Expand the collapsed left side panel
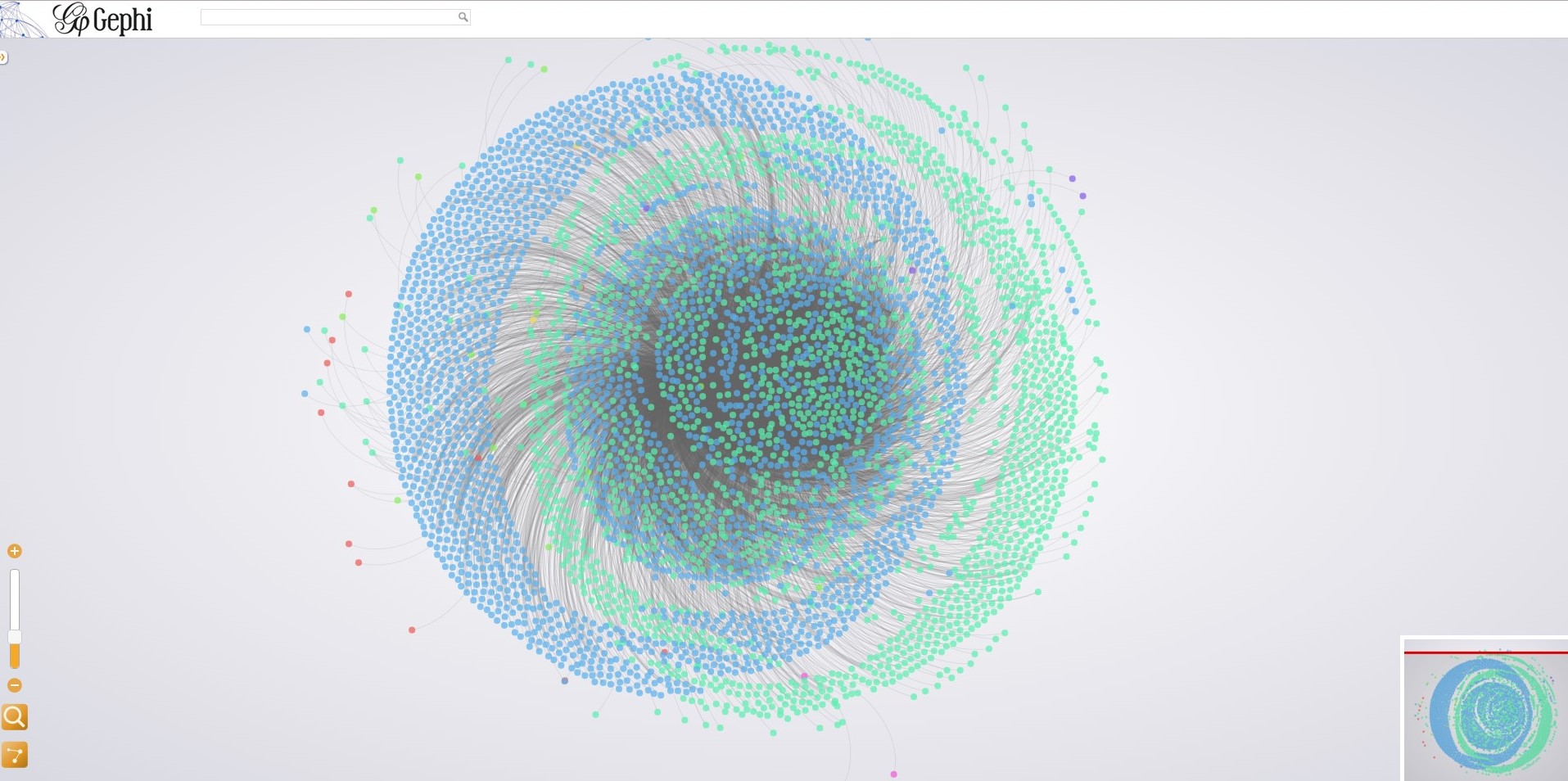 click(x=3, y=57)
